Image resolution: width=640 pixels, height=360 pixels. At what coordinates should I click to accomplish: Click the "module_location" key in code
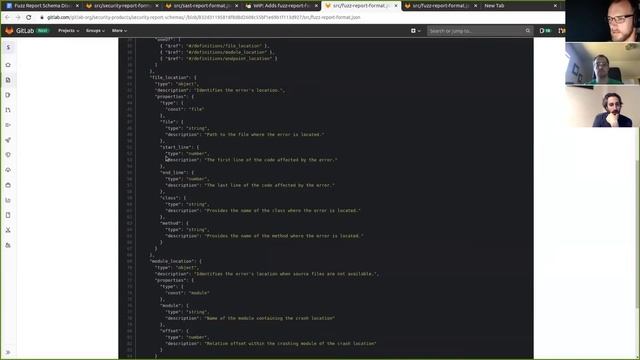[172, 261]
